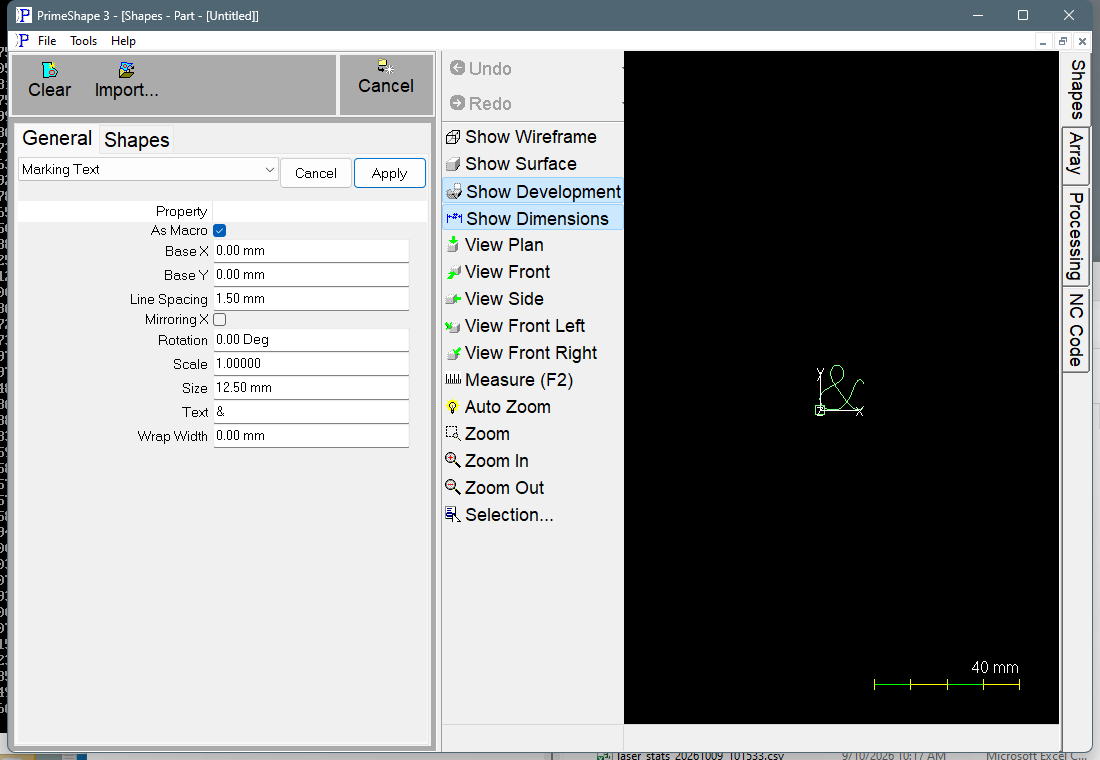Screen dimensions: 1100x760
Task: Enable Show Surface view
Action: tap(511, 164)
